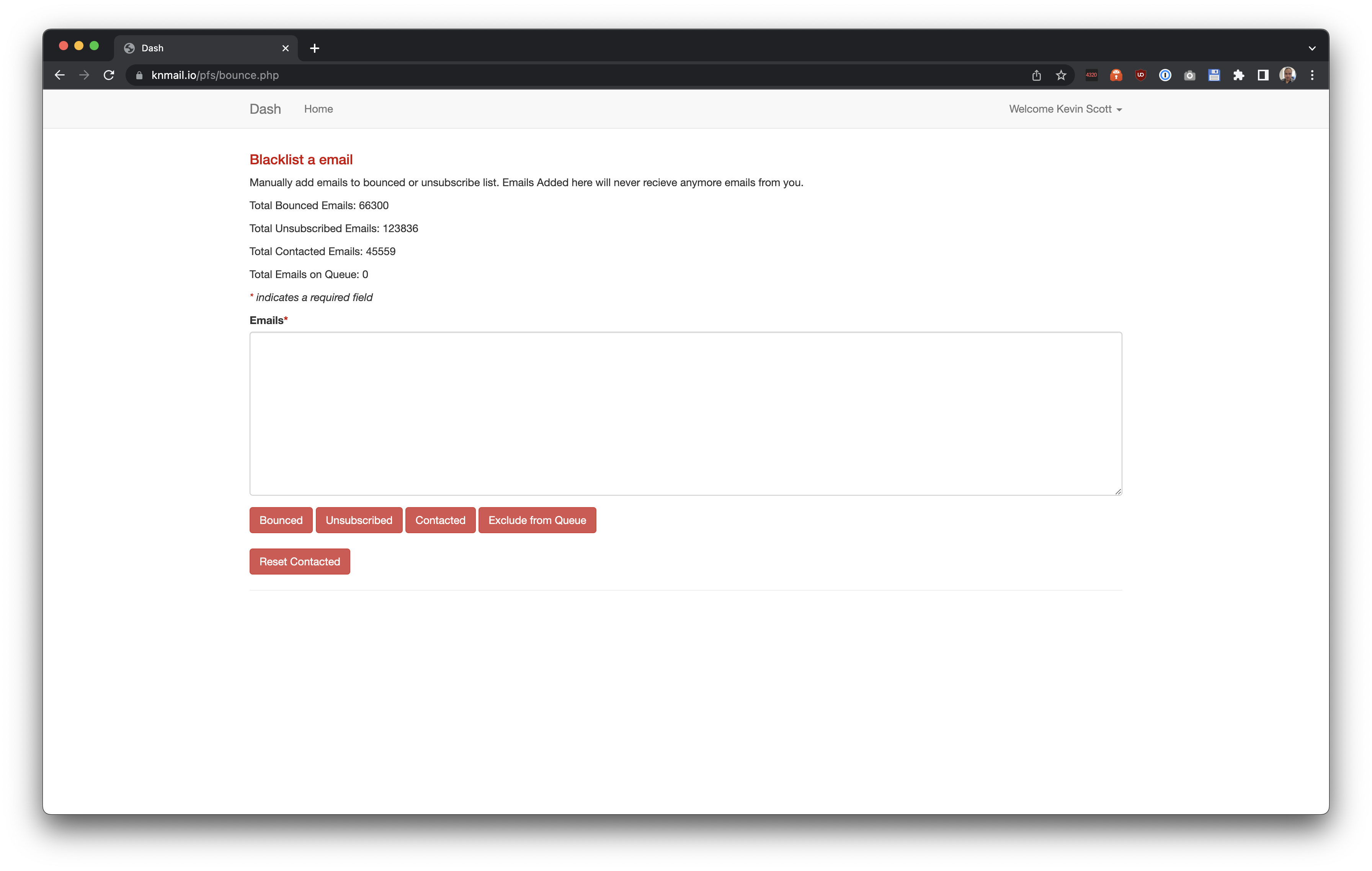
Task: Click the Dash brand link
Action: tap(265, 109)
